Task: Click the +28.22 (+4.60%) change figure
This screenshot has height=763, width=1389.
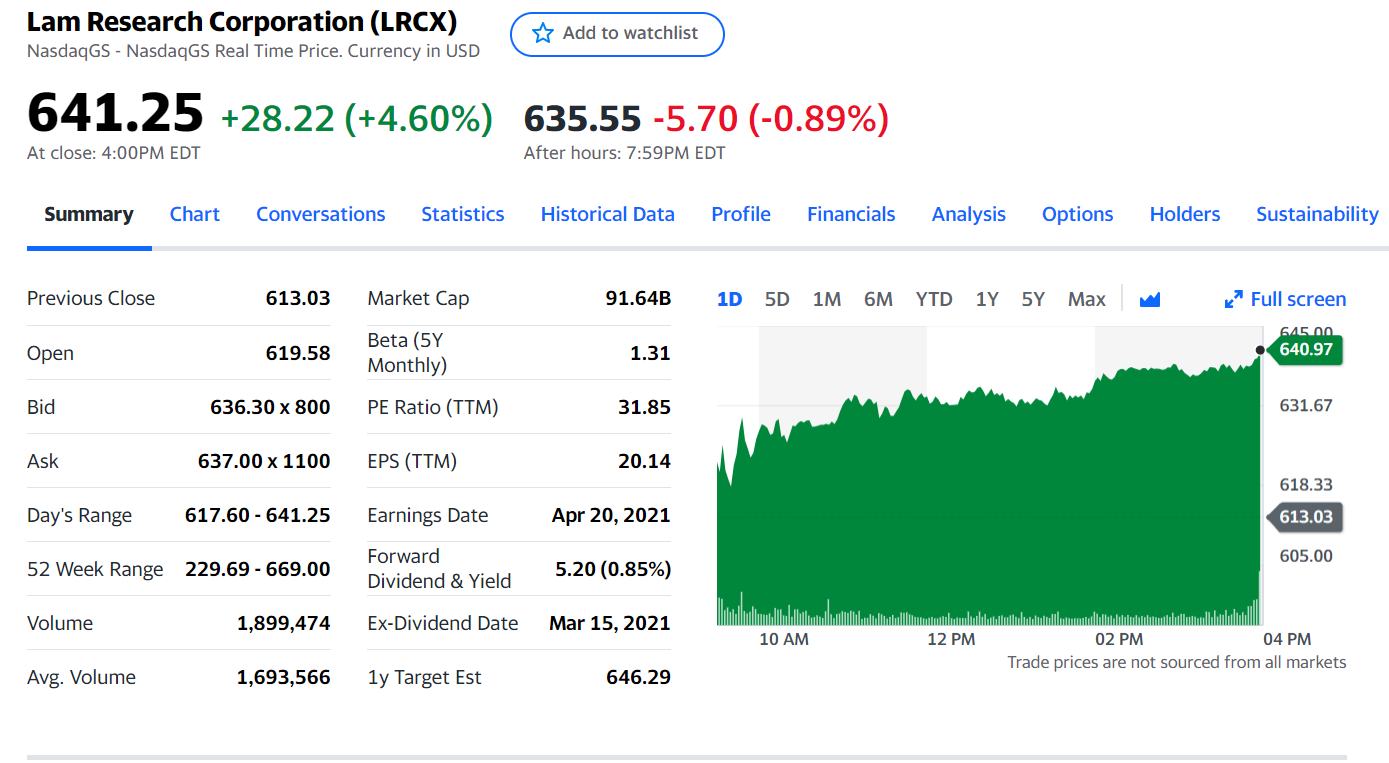Action: (x=357, y=119)
